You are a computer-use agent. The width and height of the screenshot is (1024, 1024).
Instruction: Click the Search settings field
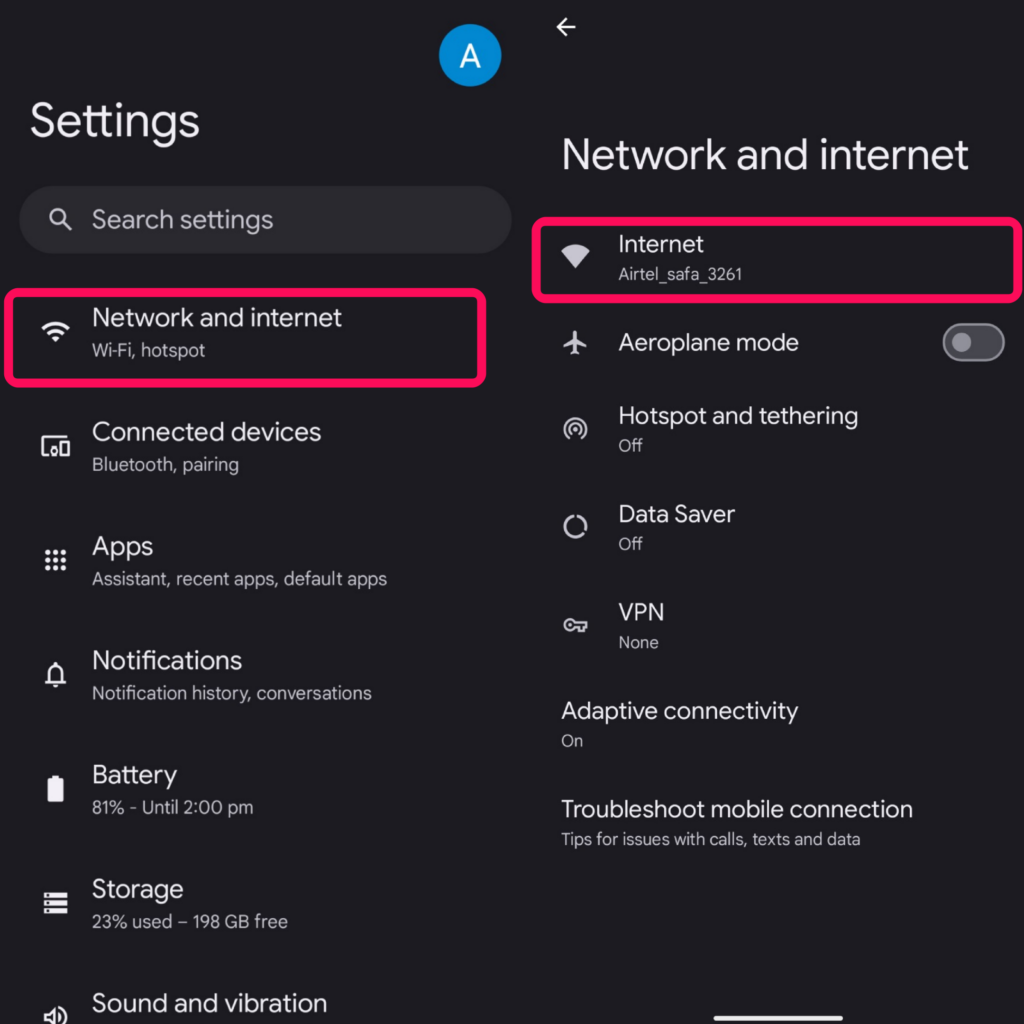click(x=265, y=219)
